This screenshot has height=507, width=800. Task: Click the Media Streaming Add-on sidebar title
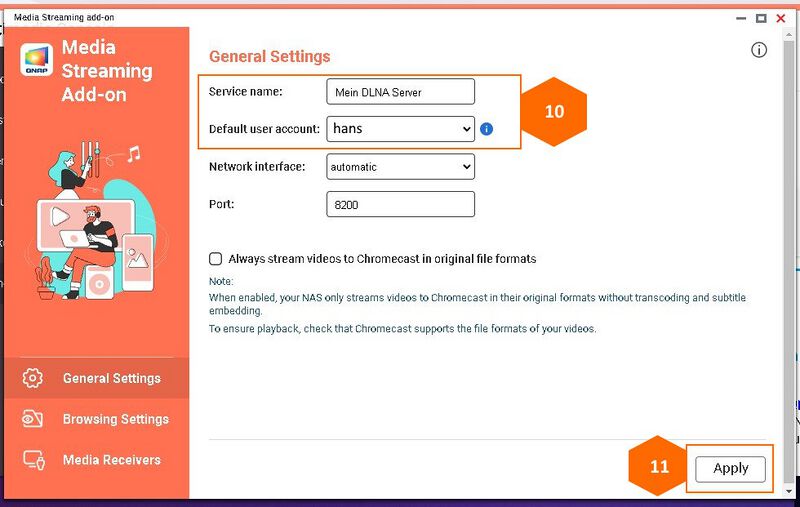(x=107, y=71)
